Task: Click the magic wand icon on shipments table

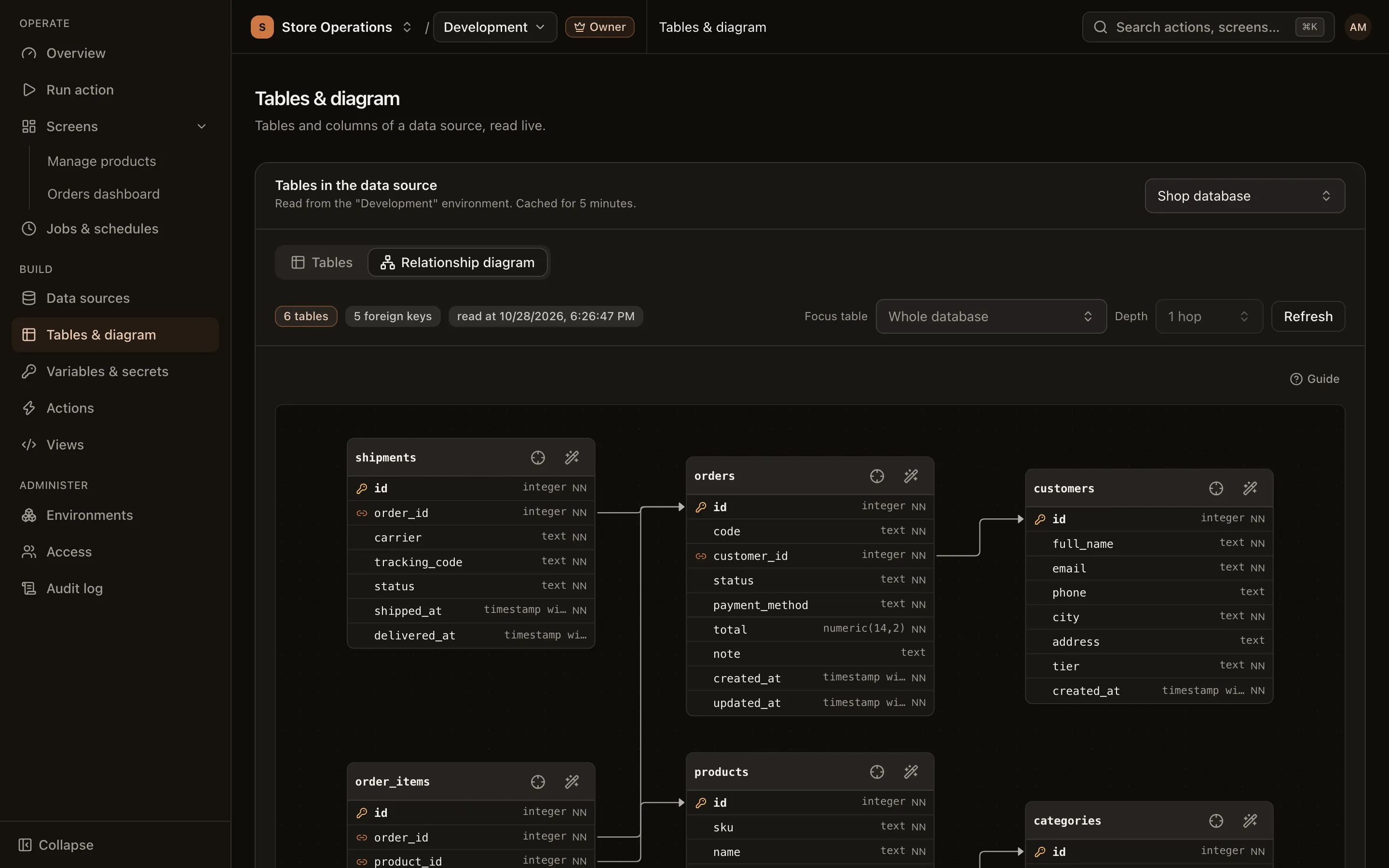Action: (572, 458)
